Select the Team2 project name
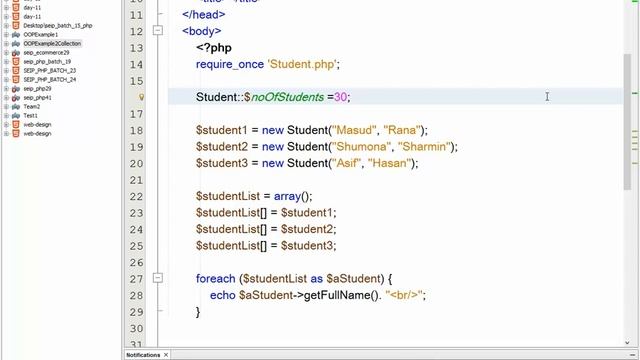Screen dimensions: 640x360 click(31, 107)
